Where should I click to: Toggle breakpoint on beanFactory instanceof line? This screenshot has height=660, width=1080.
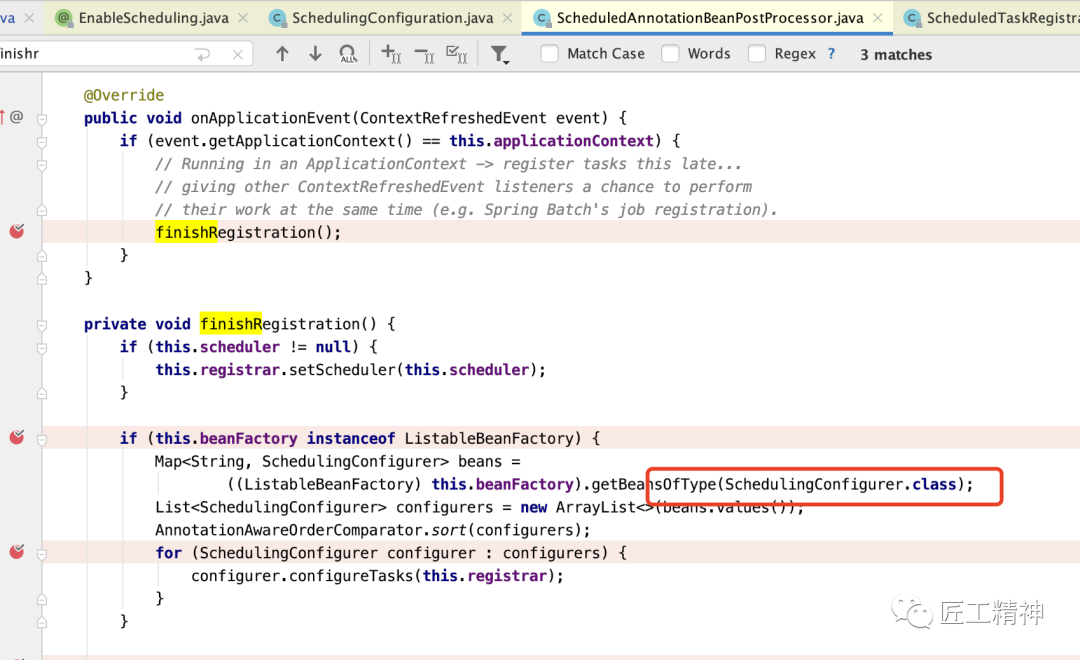tap(17, 437)
